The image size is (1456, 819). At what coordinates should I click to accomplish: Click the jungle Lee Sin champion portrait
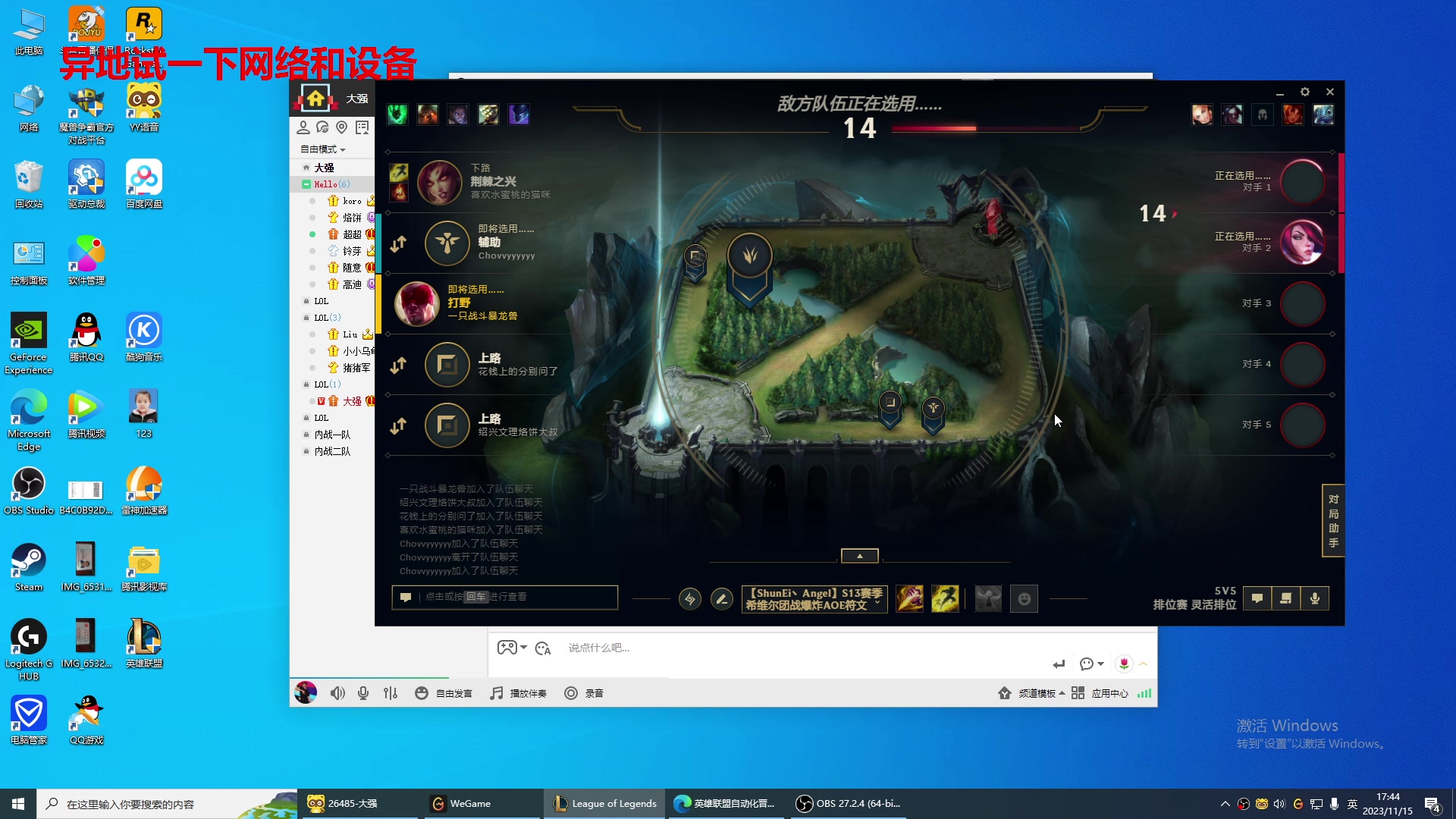click(417, 303)
